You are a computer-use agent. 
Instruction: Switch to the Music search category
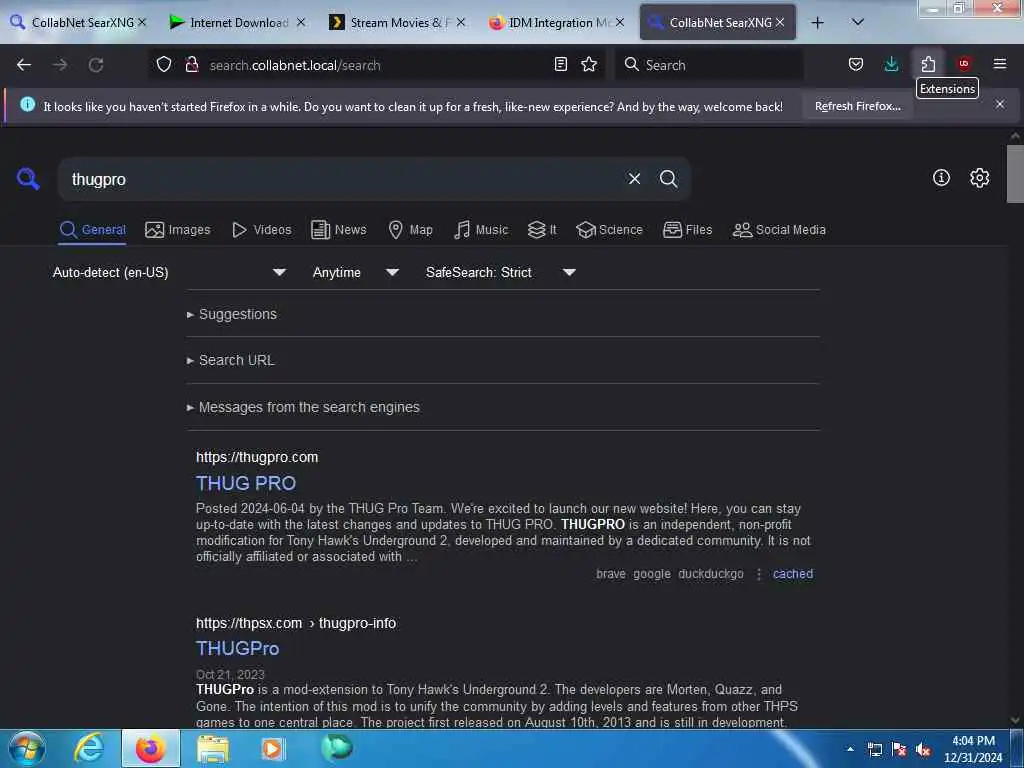481,230
